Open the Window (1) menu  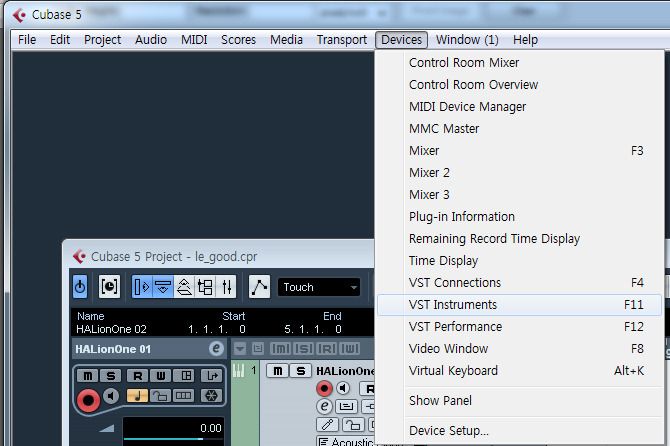pos(467,40)
